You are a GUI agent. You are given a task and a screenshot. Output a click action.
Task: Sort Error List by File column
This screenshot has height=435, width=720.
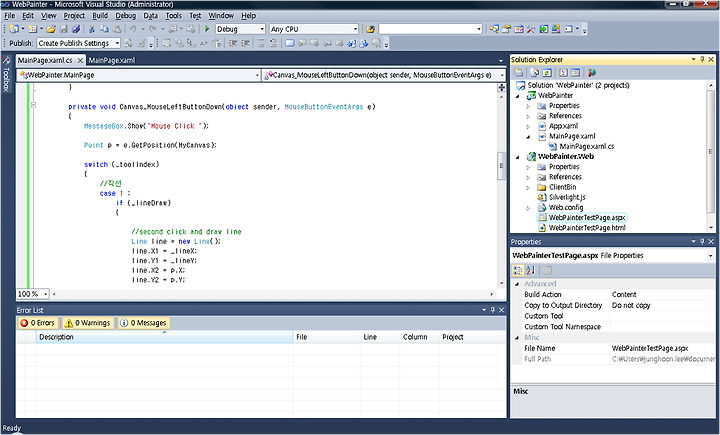(x=326, y=337)
